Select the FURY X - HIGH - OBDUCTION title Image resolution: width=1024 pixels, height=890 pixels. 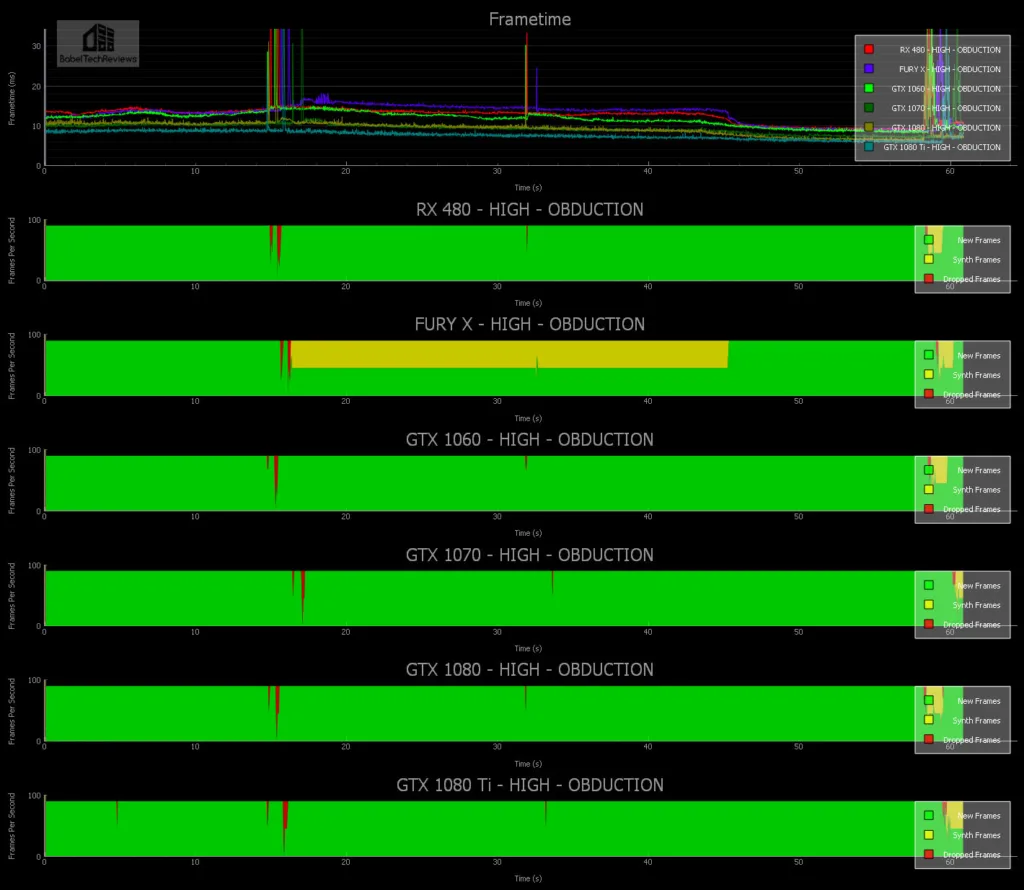coord(529,325)
